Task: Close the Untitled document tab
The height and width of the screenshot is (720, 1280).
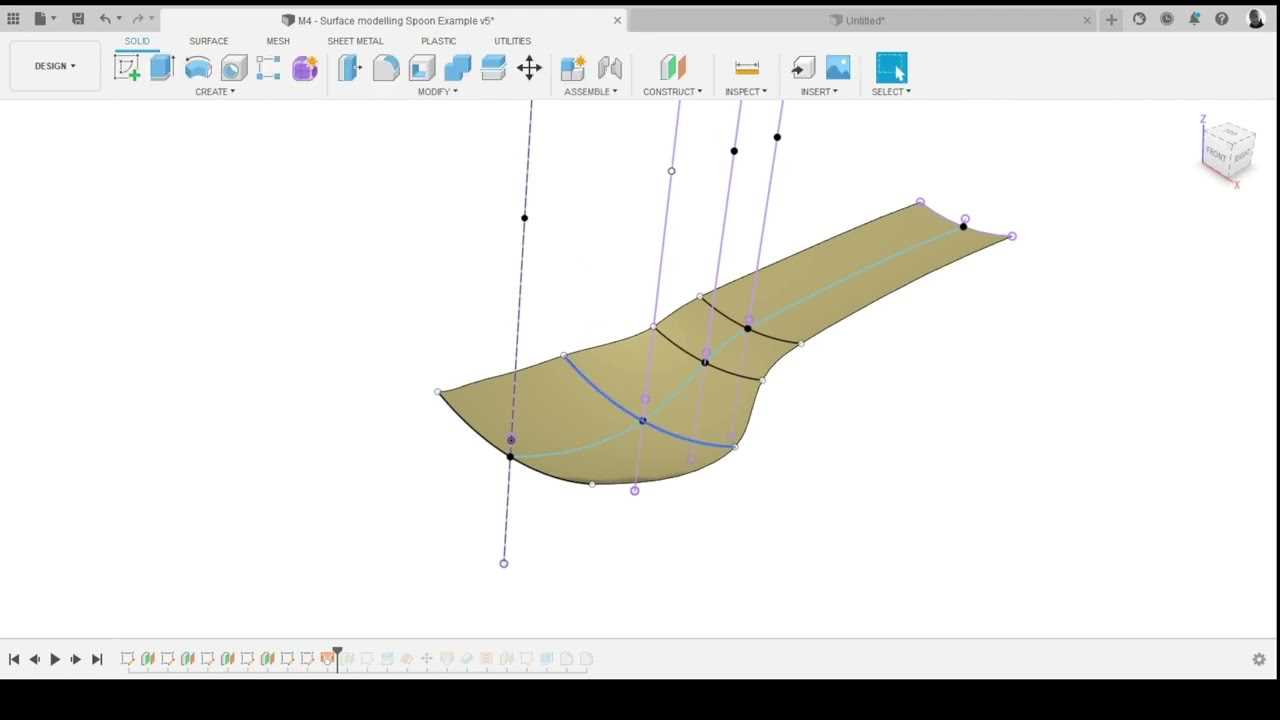Action: point(1087,20)
